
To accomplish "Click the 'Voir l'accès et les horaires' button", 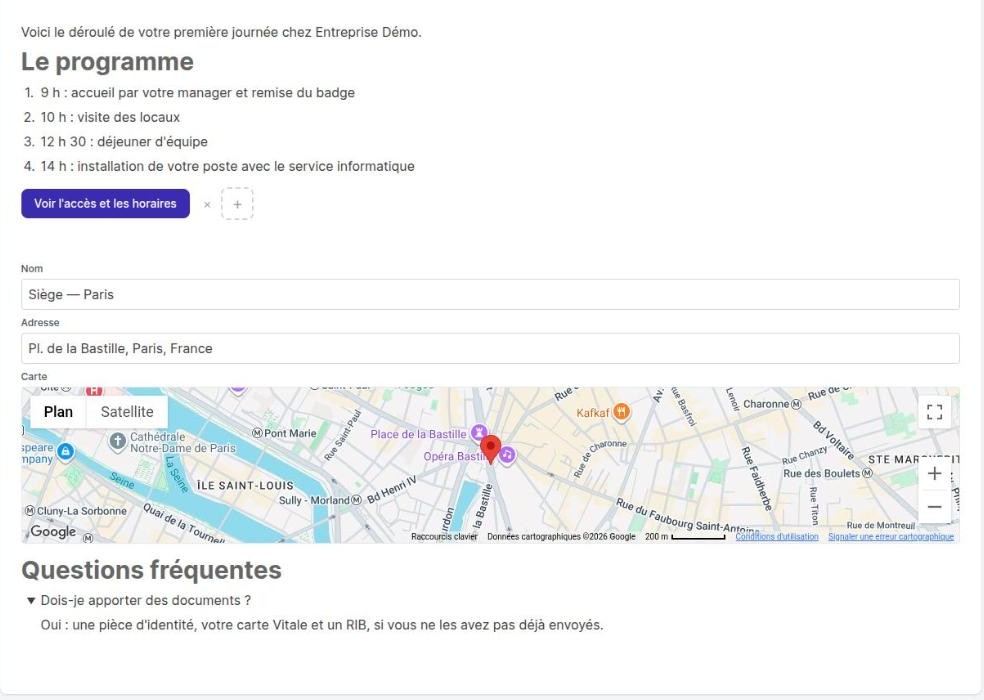I will click(x=105, y=203).
